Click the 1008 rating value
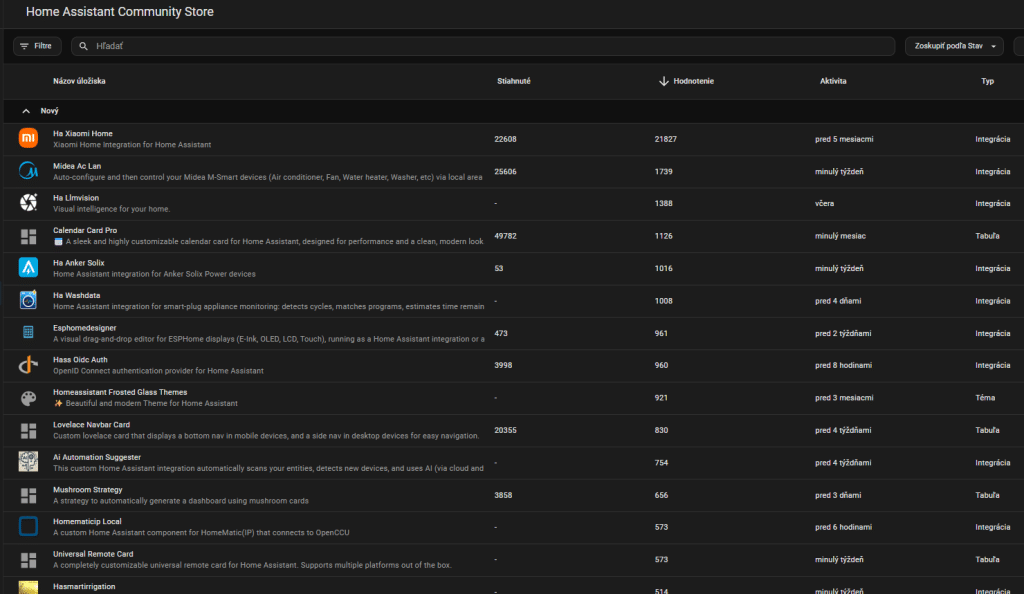 pos(664,301)
